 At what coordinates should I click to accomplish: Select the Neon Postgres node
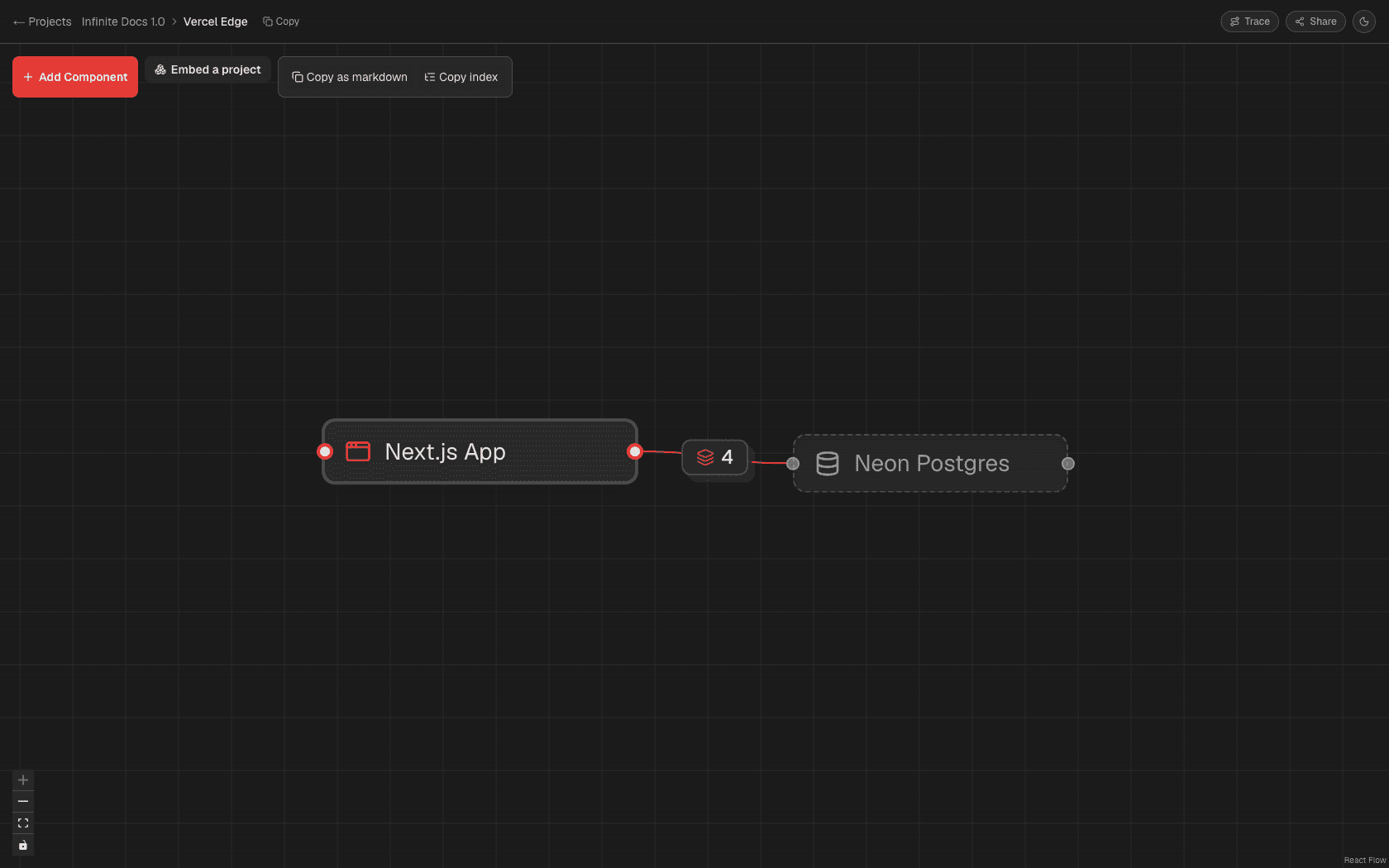(x=930, y=463)
